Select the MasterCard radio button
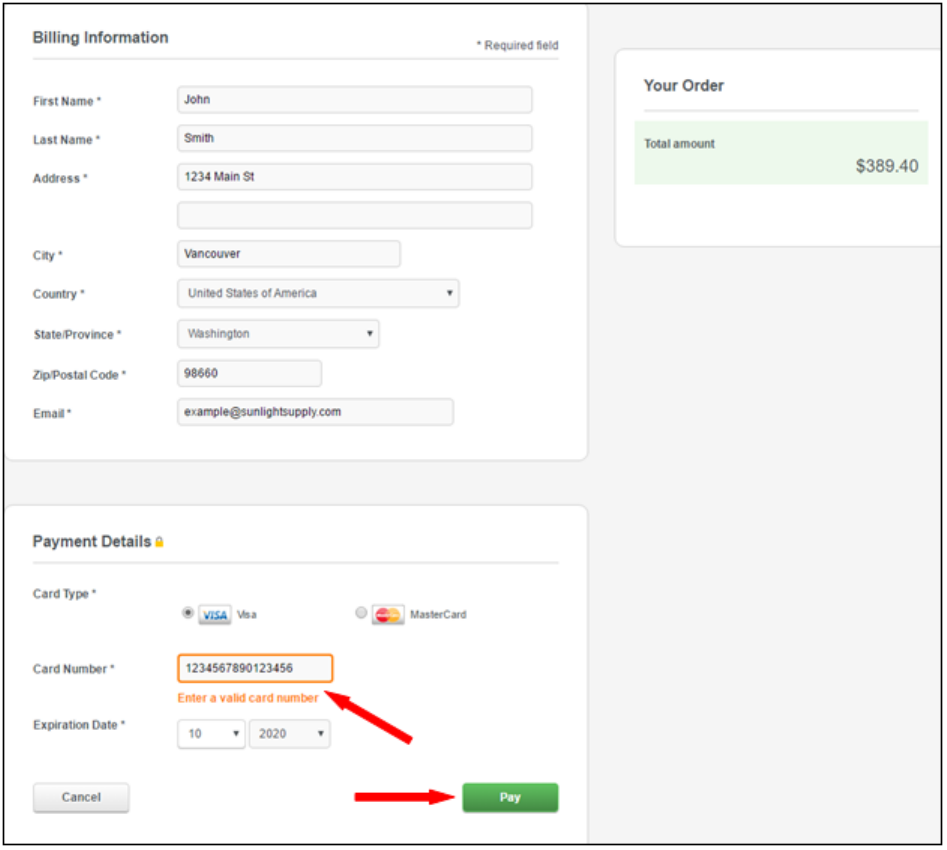 361,613
